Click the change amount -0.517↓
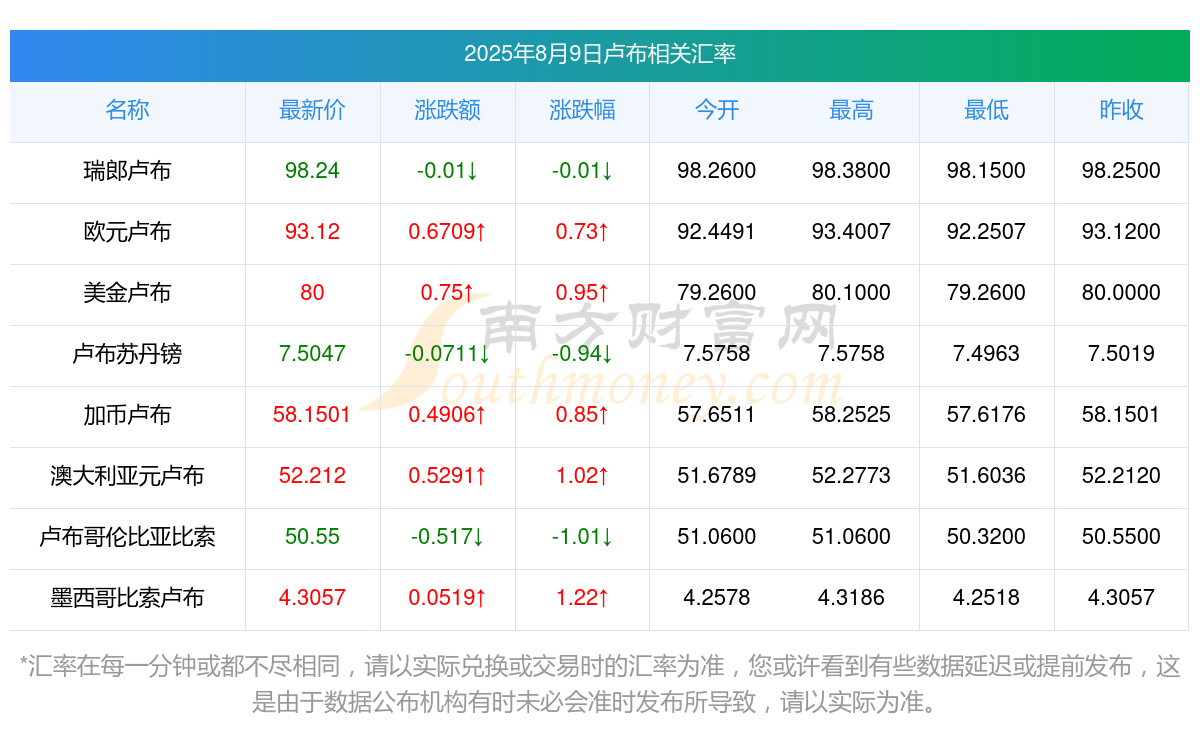1200x733 pixels. pos(448,537)
